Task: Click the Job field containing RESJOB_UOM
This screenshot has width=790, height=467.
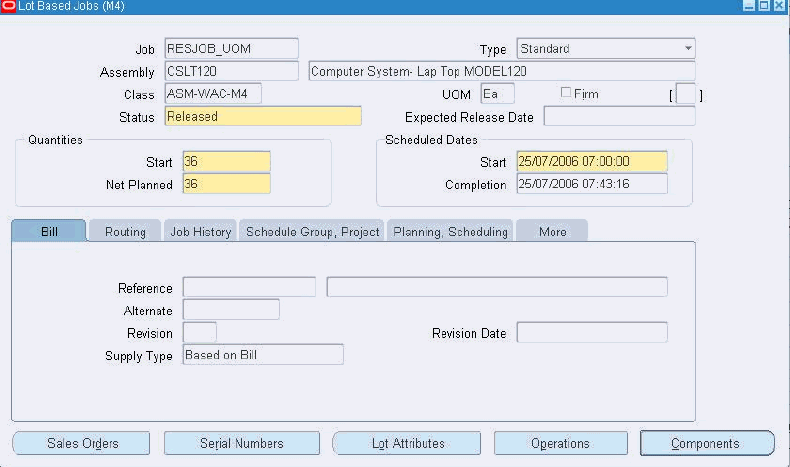Action: tap(232, 48)
